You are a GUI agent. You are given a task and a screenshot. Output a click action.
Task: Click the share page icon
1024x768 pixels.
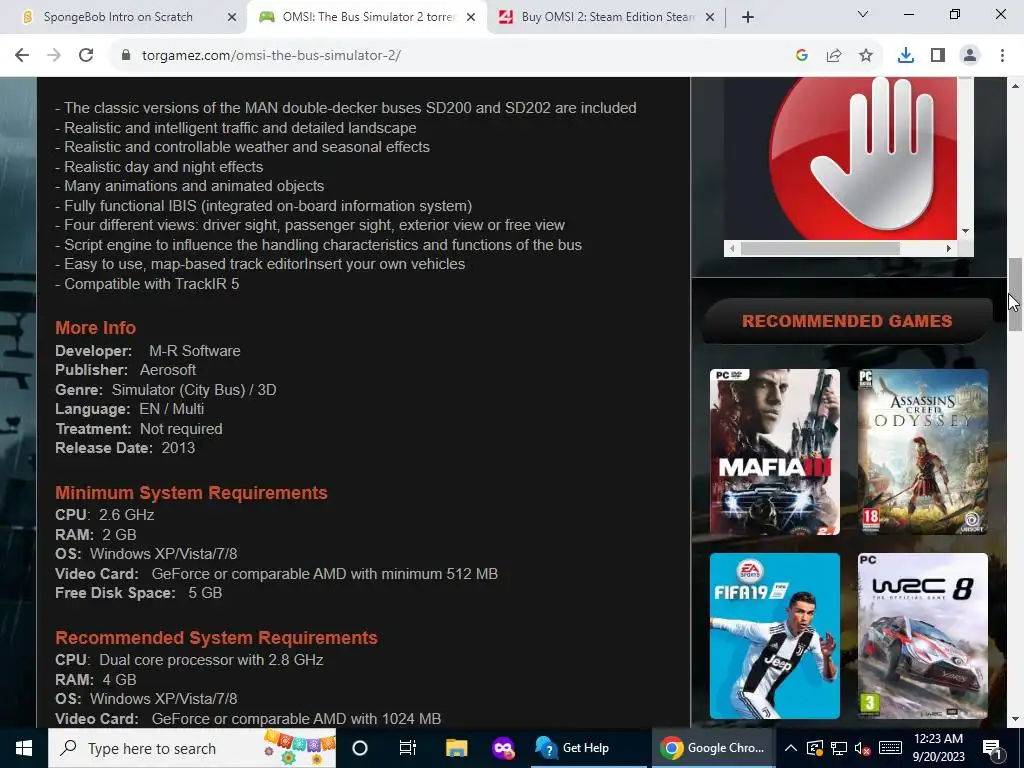[x=834, y=56]
